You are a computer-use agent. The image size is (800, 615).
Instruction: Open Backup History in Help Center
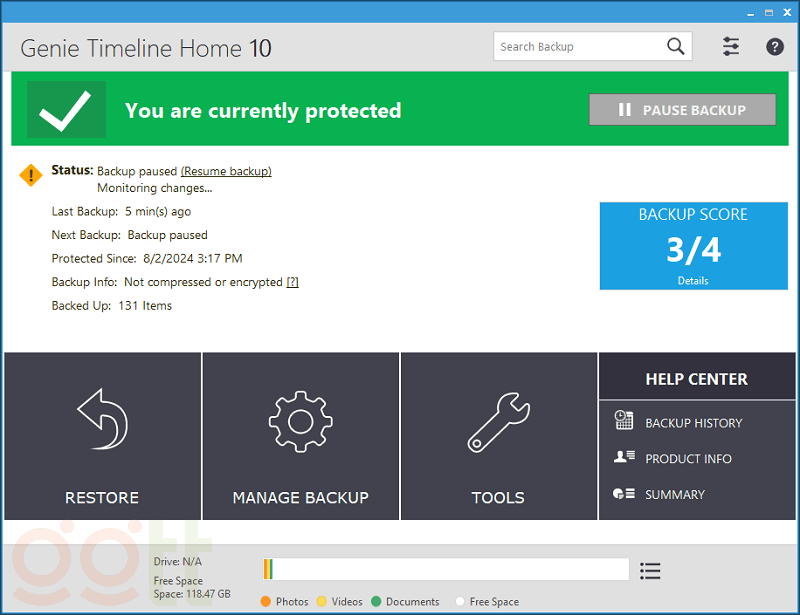tap(693, 423)
